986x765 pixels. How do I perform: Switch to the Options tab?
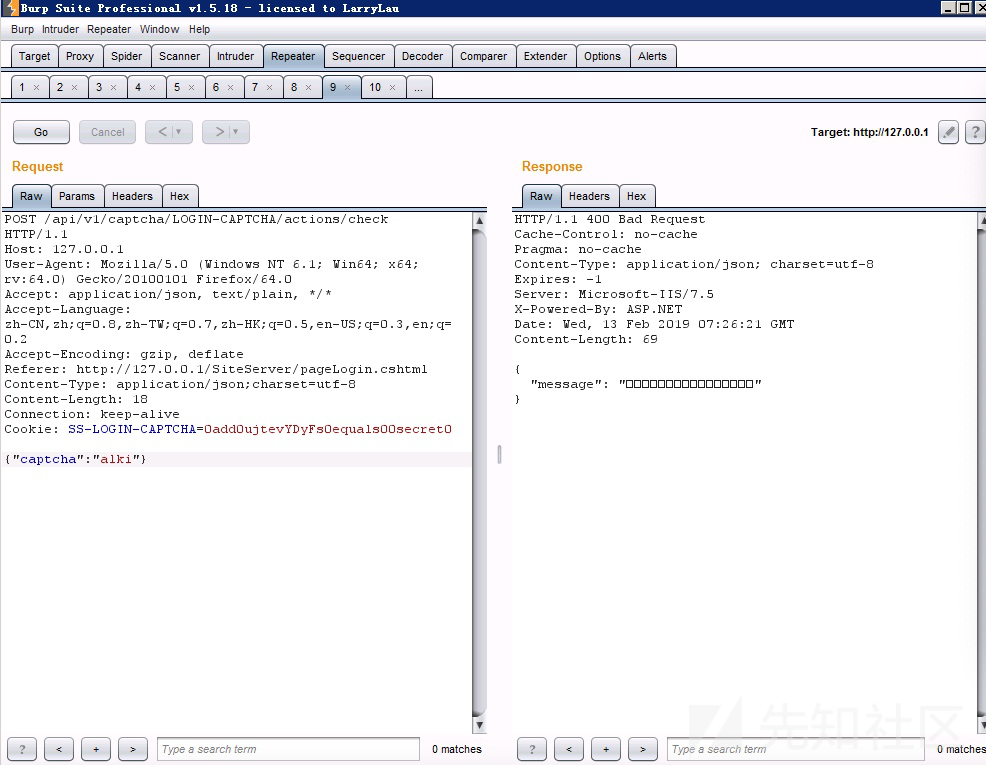tap(602, 56)
